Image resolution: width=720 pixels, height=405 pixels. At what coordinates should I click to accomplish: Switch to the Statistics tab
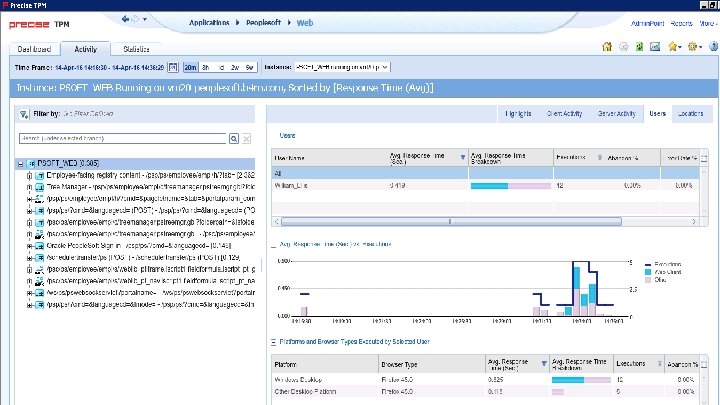click(136, 49)
